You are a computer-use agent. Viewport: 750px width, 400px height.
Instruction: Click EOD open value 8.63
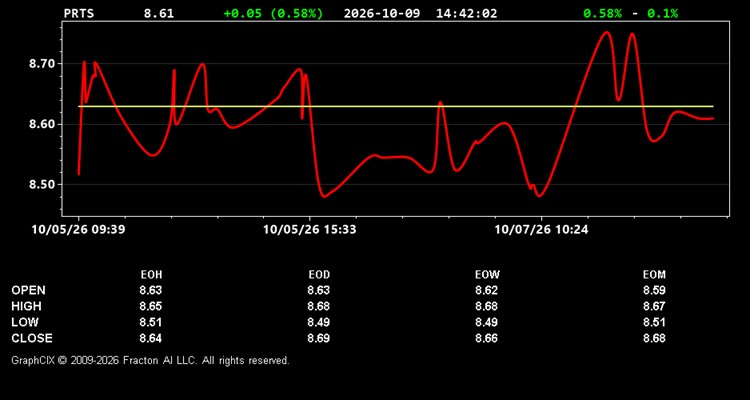319,290
